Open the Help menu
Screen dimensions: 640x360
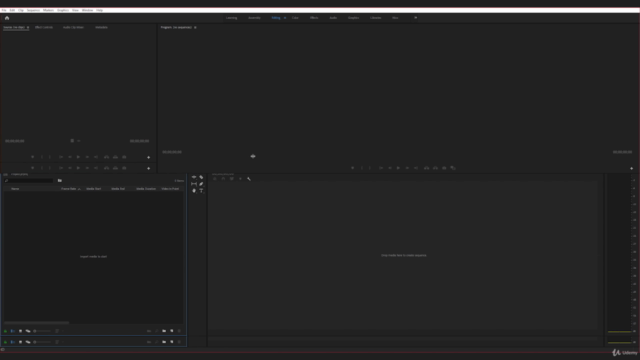pyautogui.click(x=100, y=10)
